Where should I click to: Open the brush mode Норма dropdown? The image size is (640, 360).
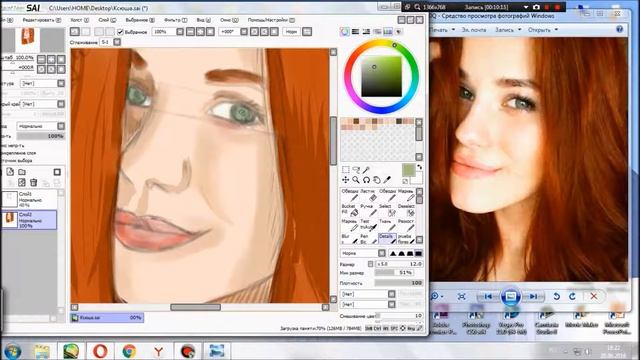pyautogui.click(x=381, y=253)
